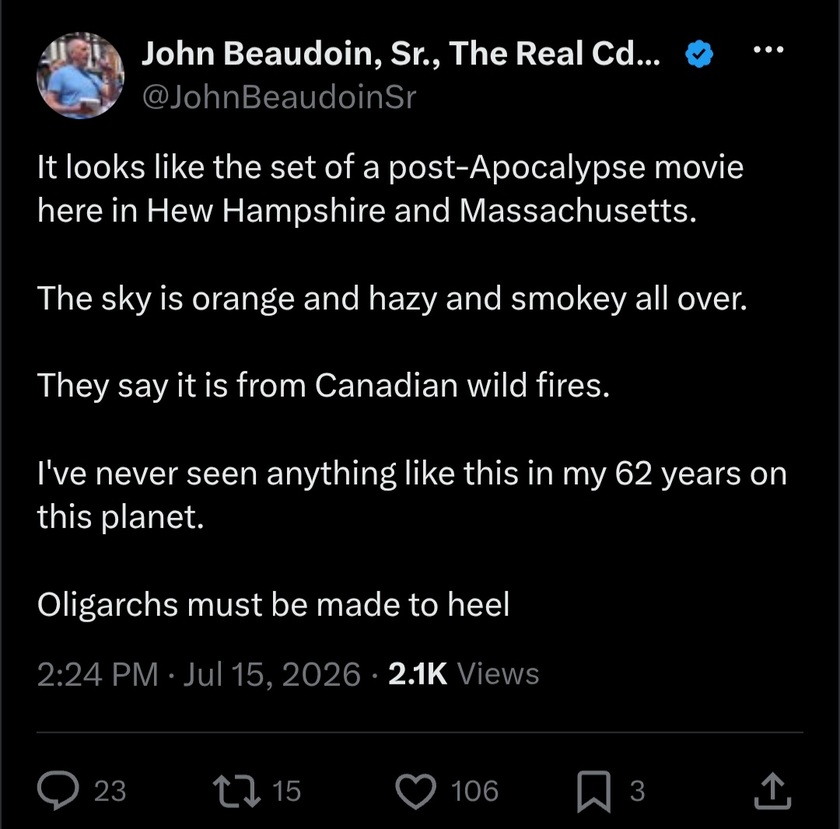This screenshot has height=829, width=840.
Task: Click the 2:24 PM timestamp
Action: point(98,674)
